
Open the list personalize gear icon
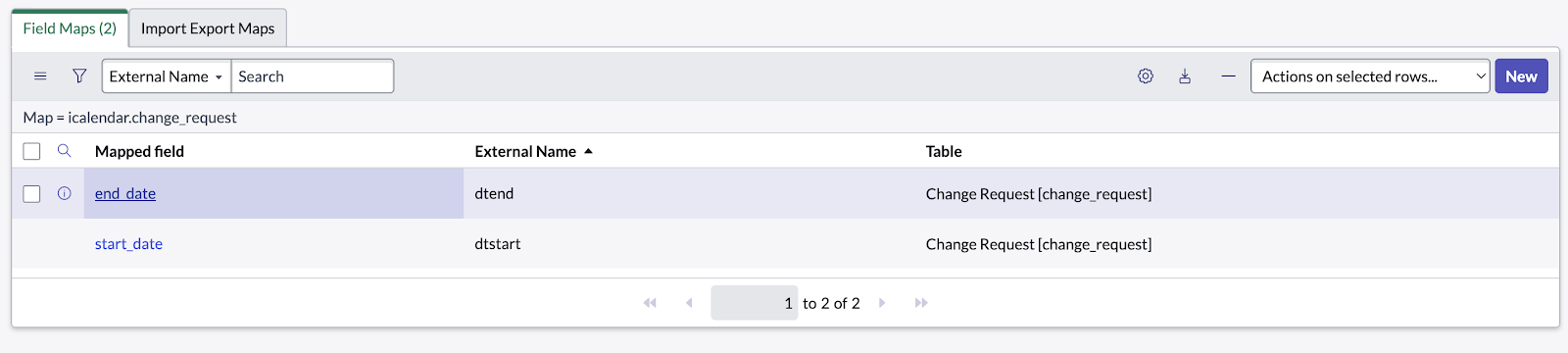pos(1146,76)
